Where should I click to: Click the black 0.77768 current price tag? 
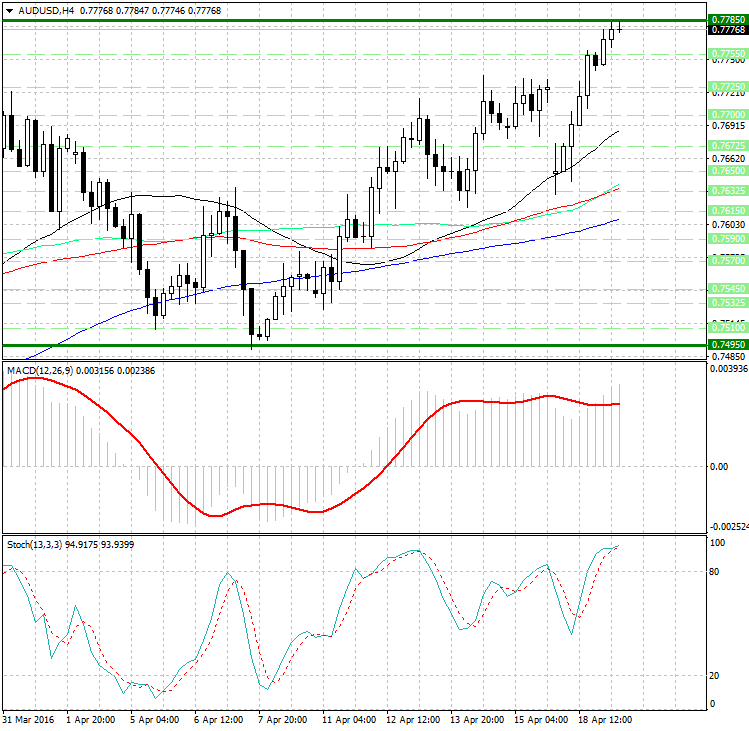[x=726, y=30]
